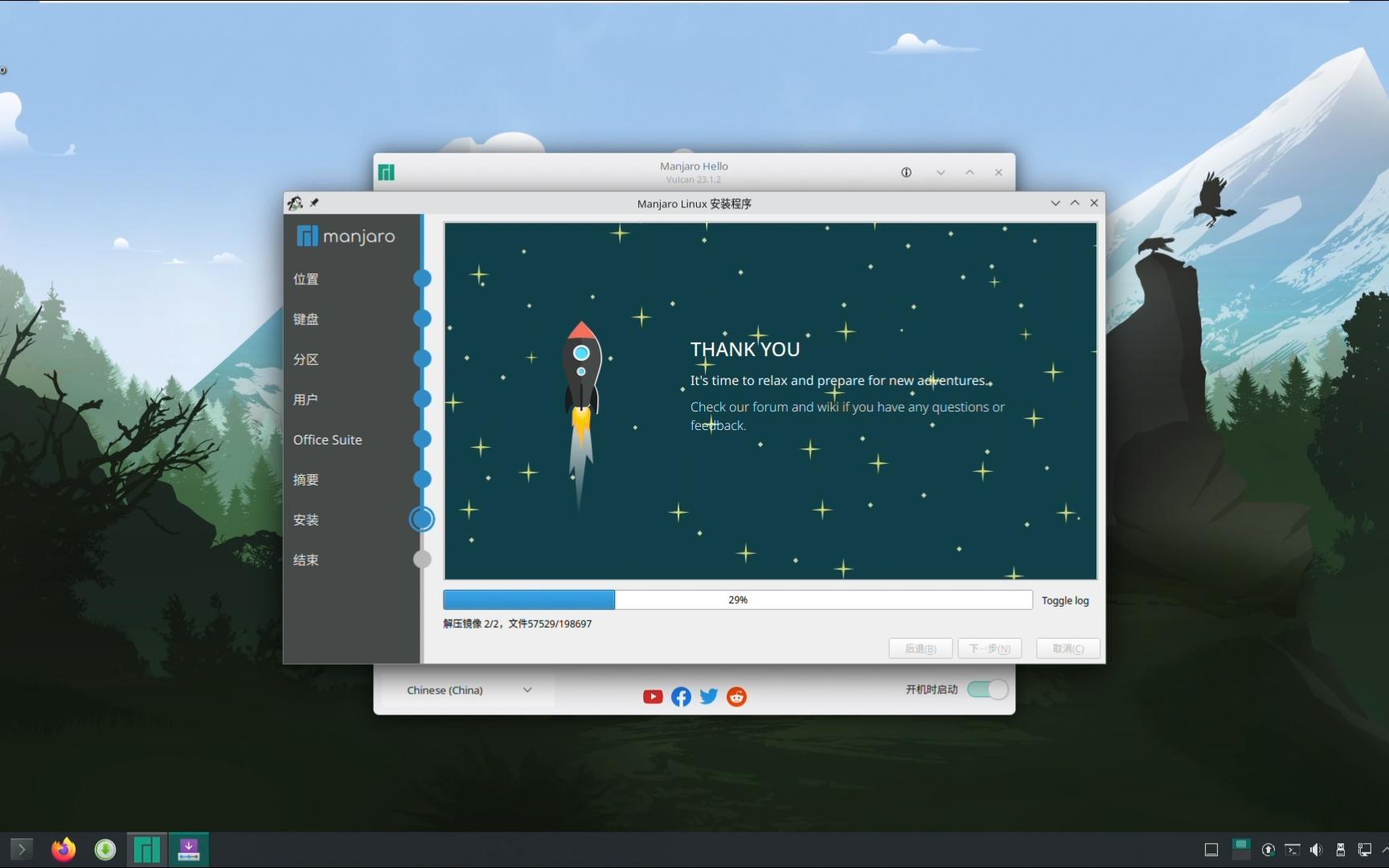Screen dimensions: 1389x868
Task: Click the Reddit icon in Manjaro Hello
Action: [x=735, y=697]
